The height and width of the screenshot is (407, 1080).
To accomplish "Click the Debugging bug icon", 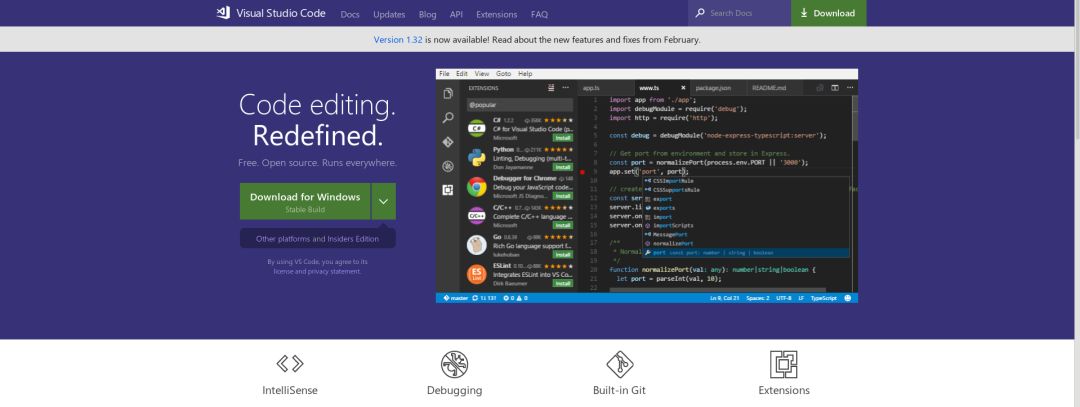I will point(455,364).
